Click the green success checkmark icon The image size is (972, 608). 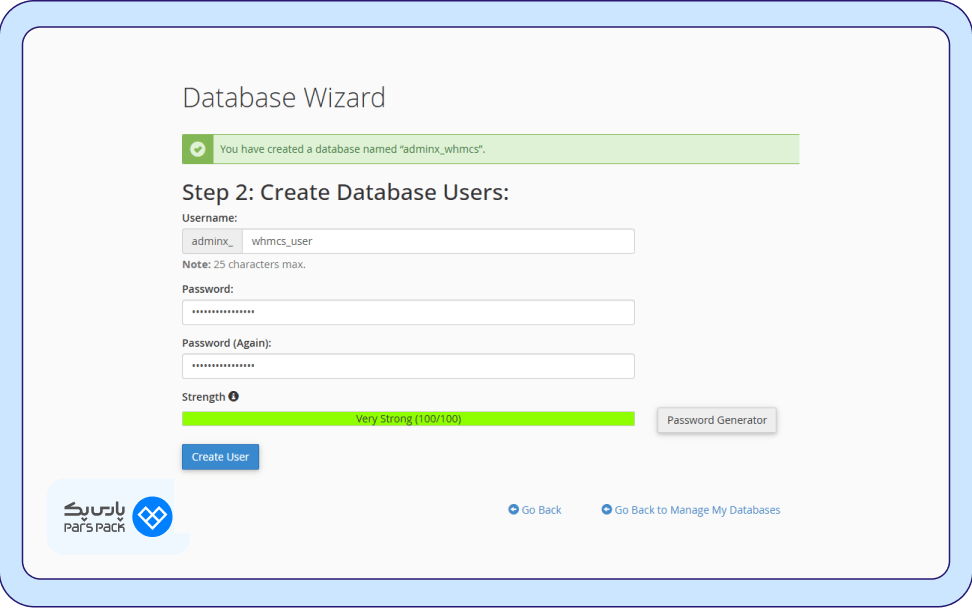(x=197, y=148)
